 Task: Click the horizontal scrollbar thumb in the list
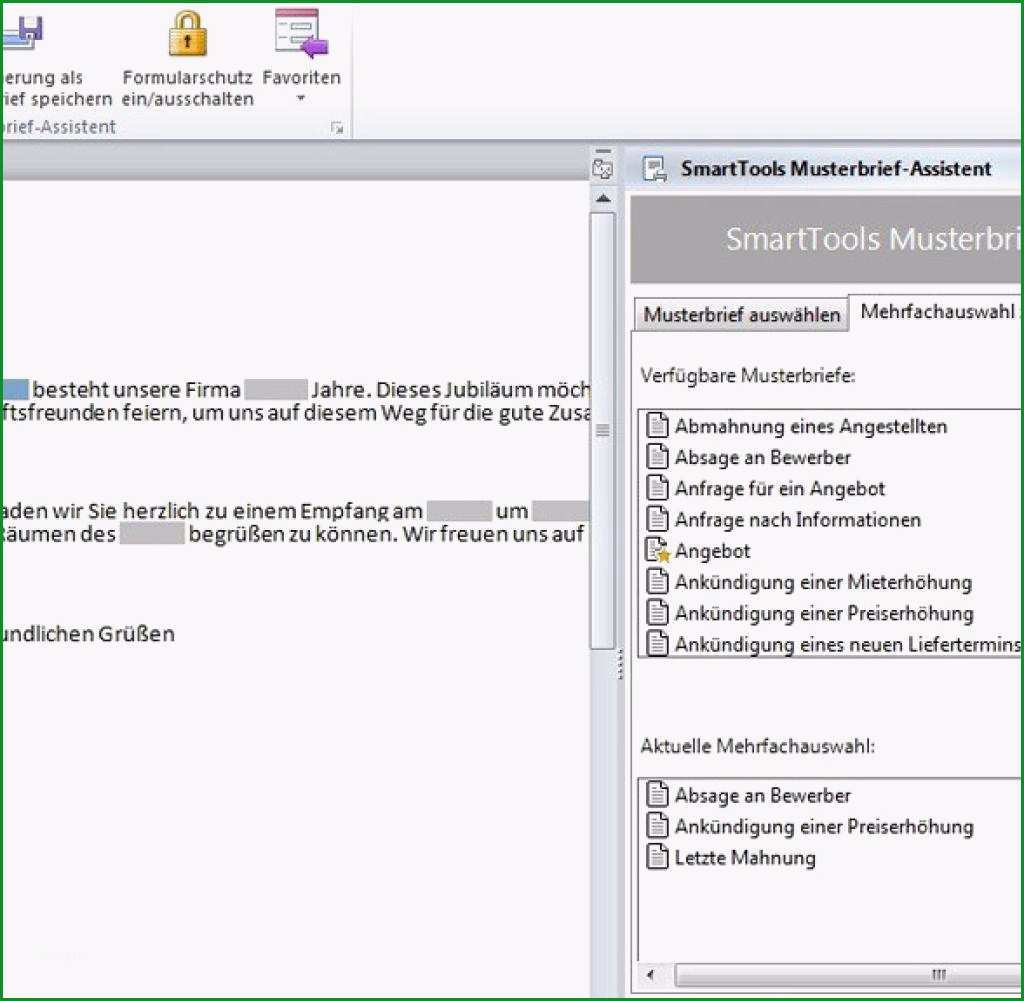pyautogui.click(x=849, y=975)
